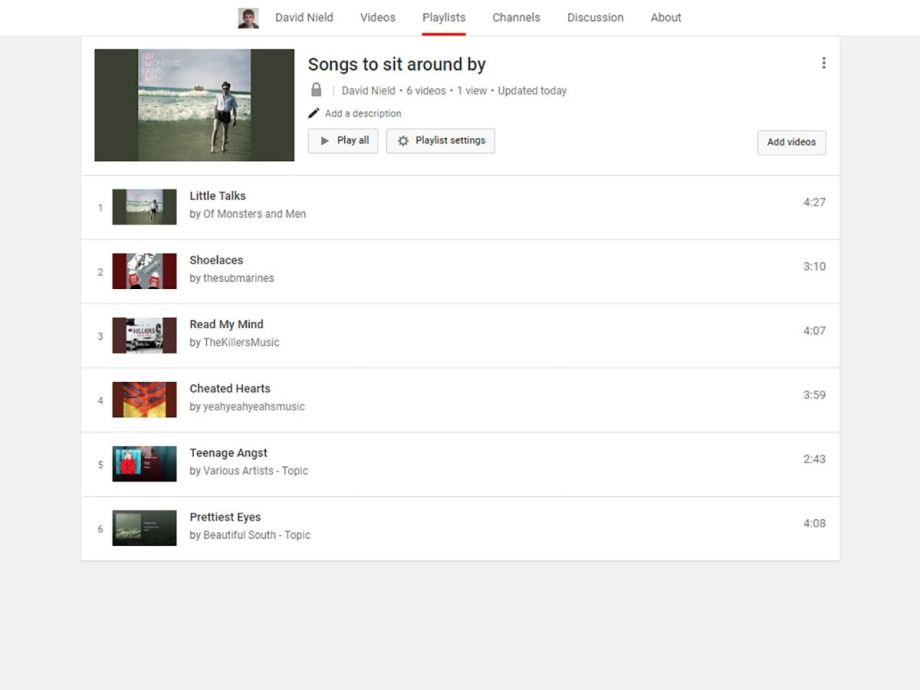Click the pencil icon to add description

pos(313,113)
